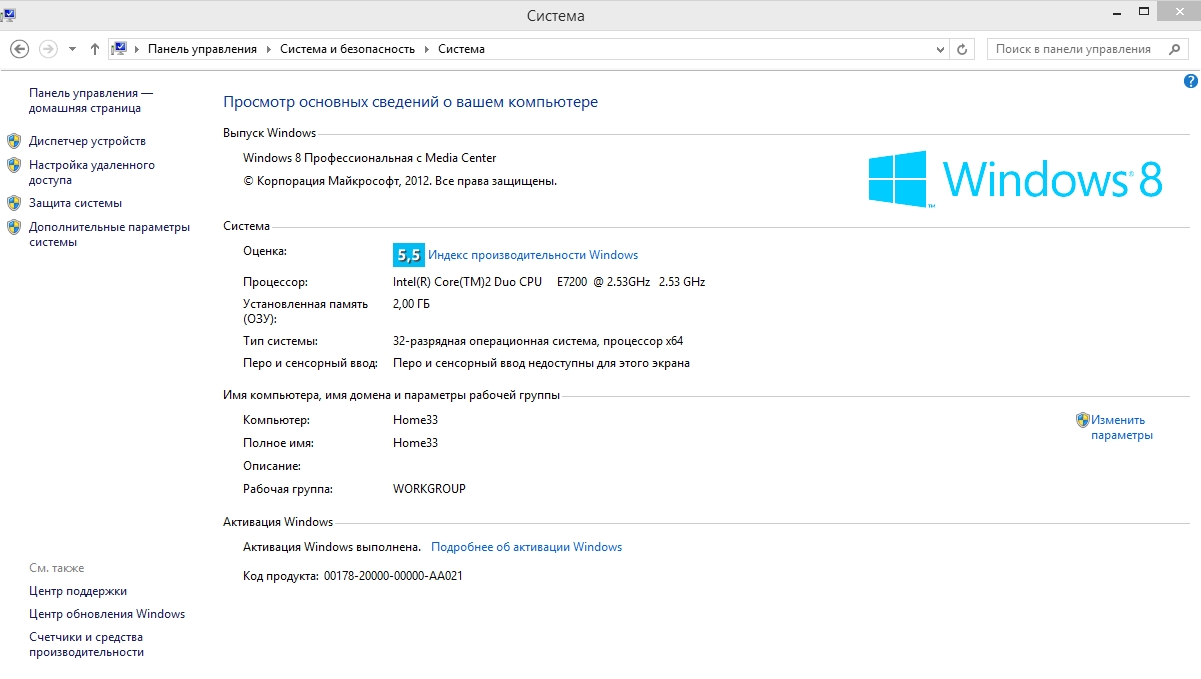The height and width of the screenshot is (679, 1201).
Task: Click shield icon beside Настройка удаленного доступа
Action: coord(14,165)
